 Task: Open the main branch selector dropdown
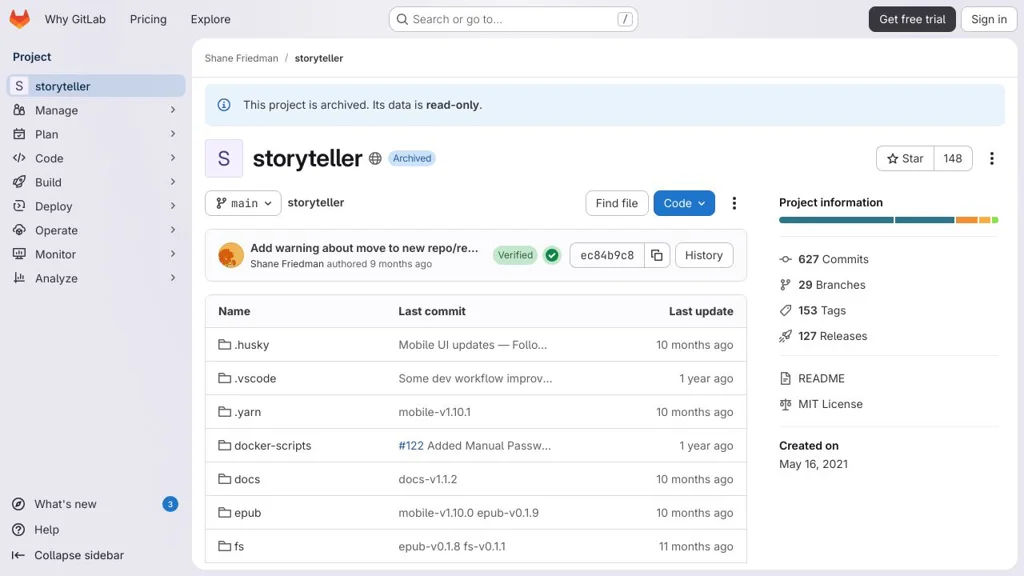coord(243,203)
